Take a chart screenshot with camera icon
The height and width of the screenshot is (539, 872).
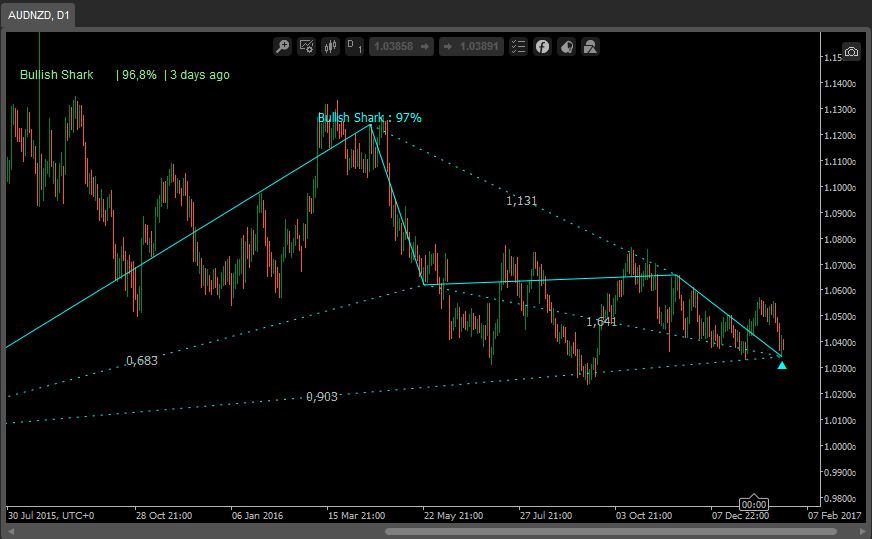(x=851, y=52)
